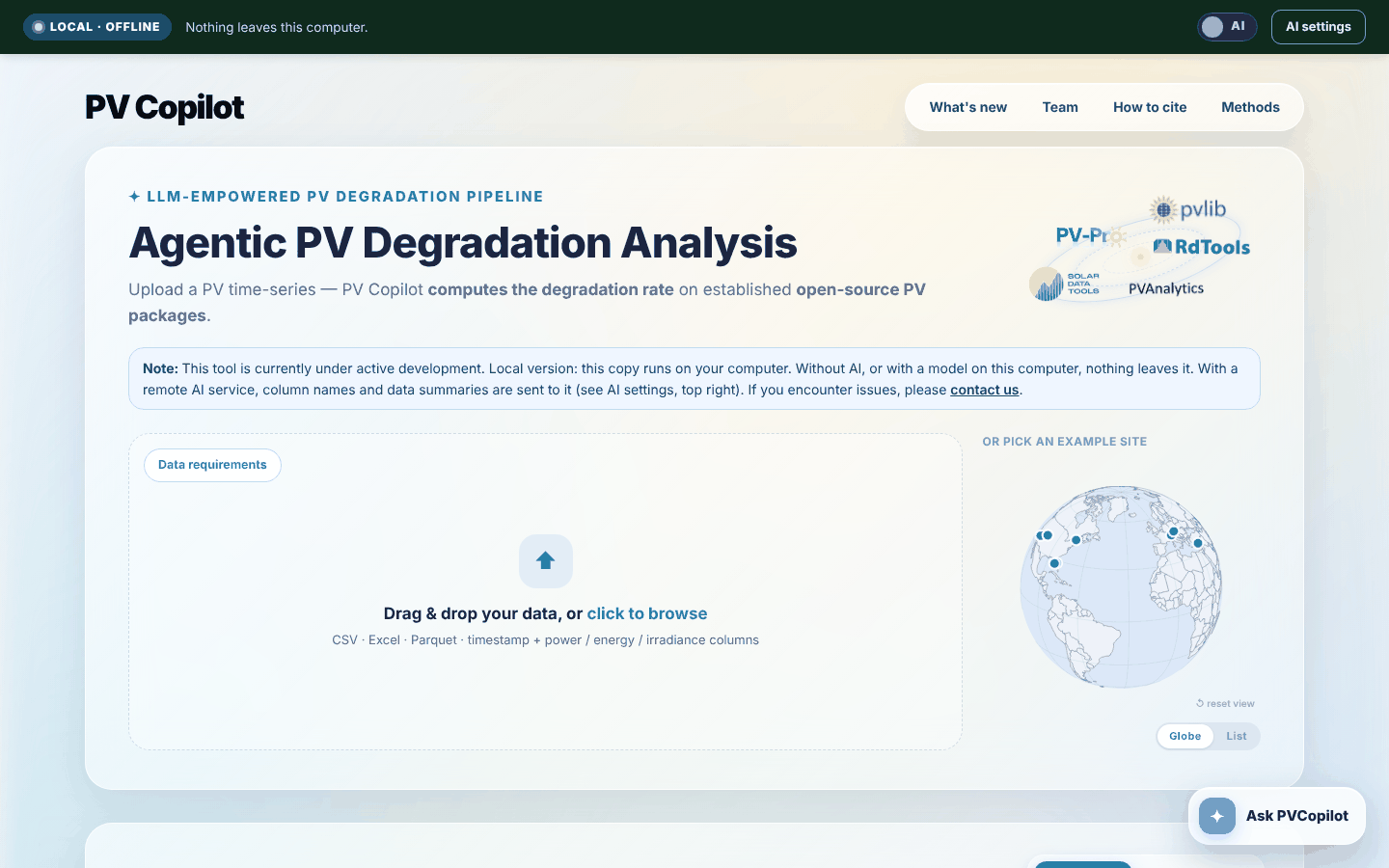Click 'Nothing leaves this computer.' text
The width and height of the screenshot is (1389, 868).
pos(277,27)
